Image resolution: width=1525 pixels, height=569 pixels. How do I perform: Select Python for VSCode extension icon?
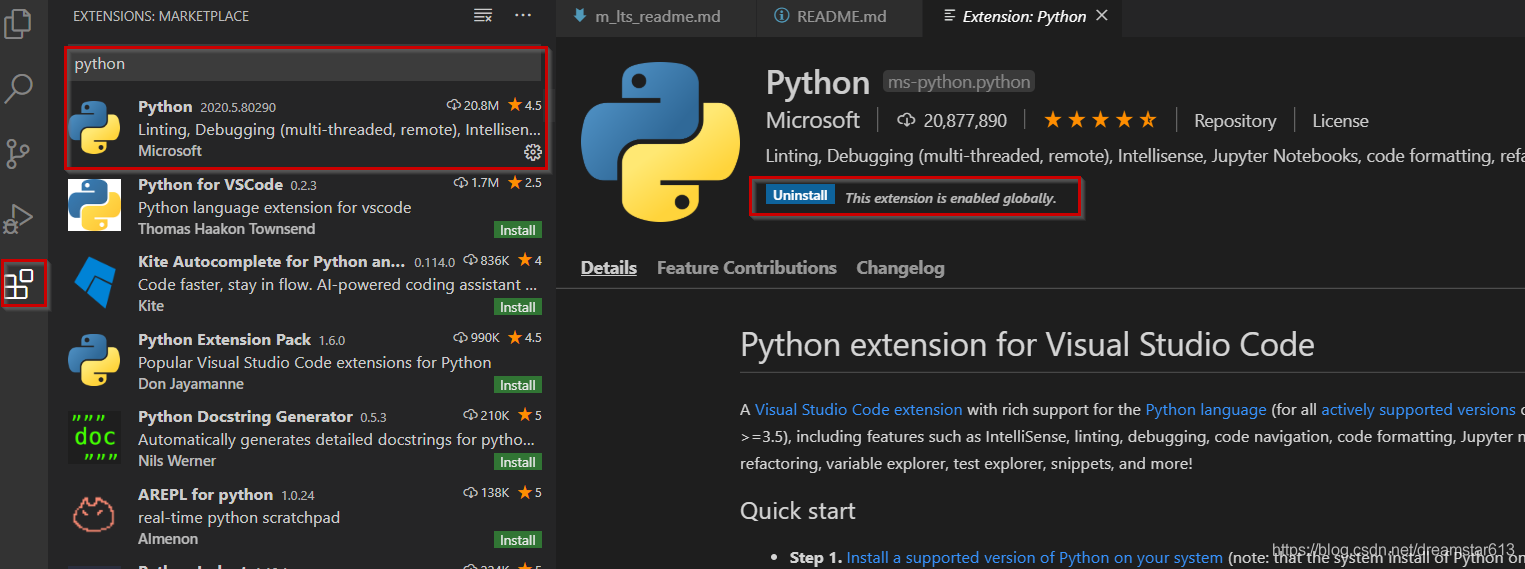94,205
